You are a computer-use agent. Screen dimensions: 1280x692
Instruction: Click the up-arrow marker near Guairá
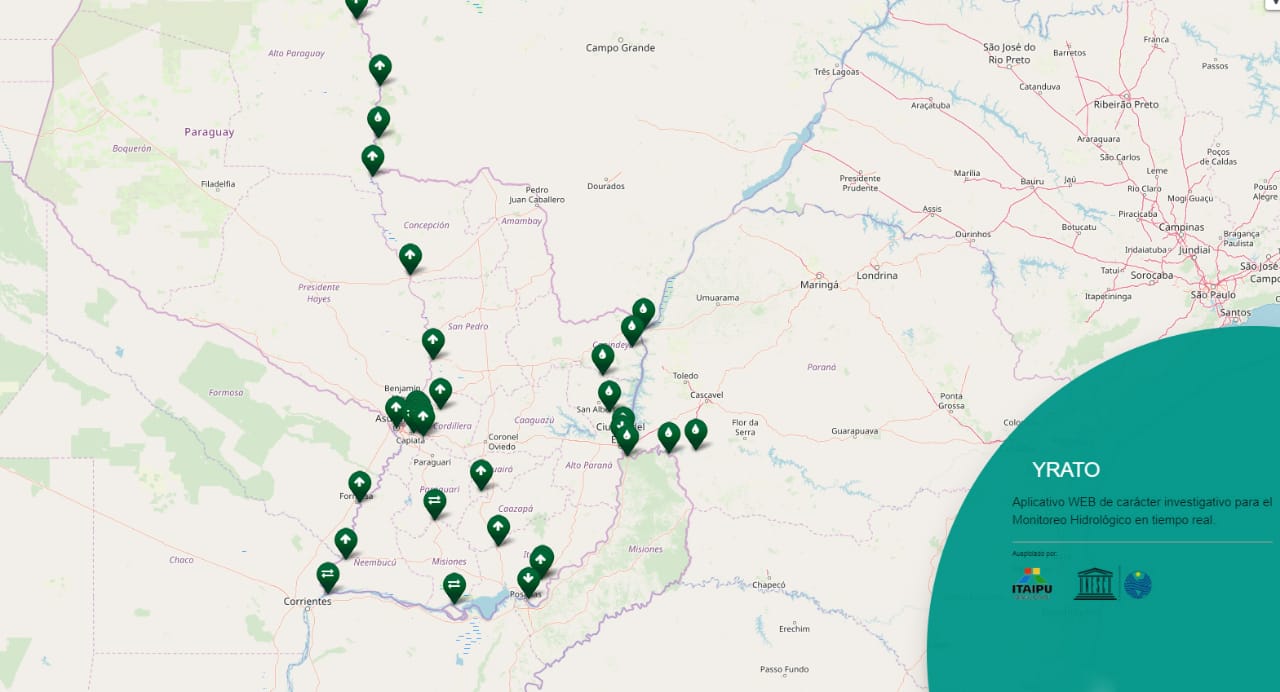pyautogui.click(x=482, y=473)
